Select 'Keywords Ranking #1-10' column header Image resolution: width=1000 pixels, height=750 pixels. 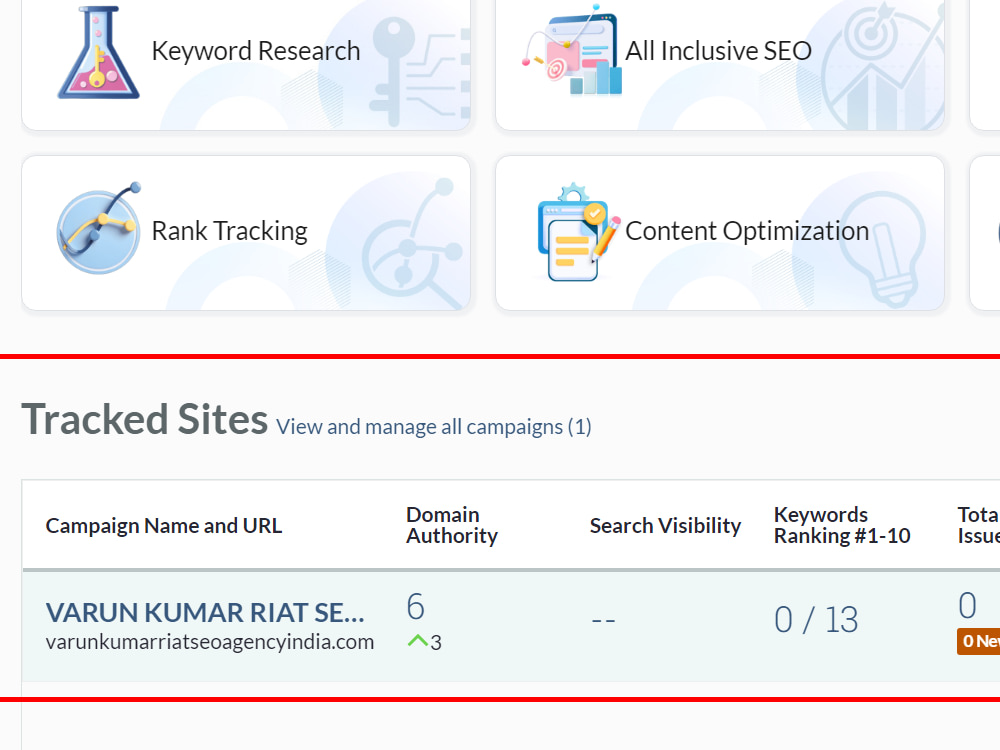tap(842, 525)
